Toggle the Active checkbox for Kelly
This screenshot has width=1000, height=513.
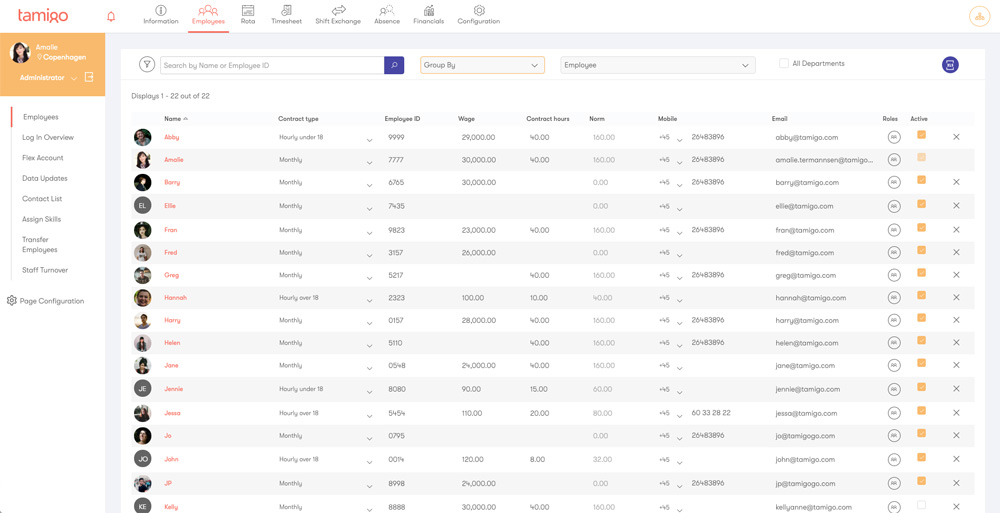[921, 506]
